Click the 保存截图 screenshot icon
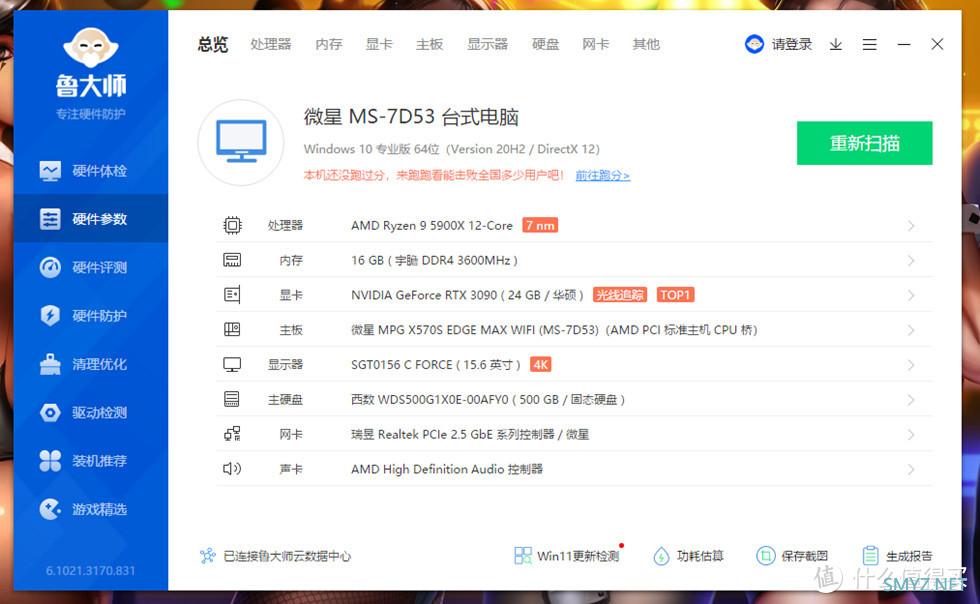The height and width of the screenshot is (604, 980). [766, 556]
